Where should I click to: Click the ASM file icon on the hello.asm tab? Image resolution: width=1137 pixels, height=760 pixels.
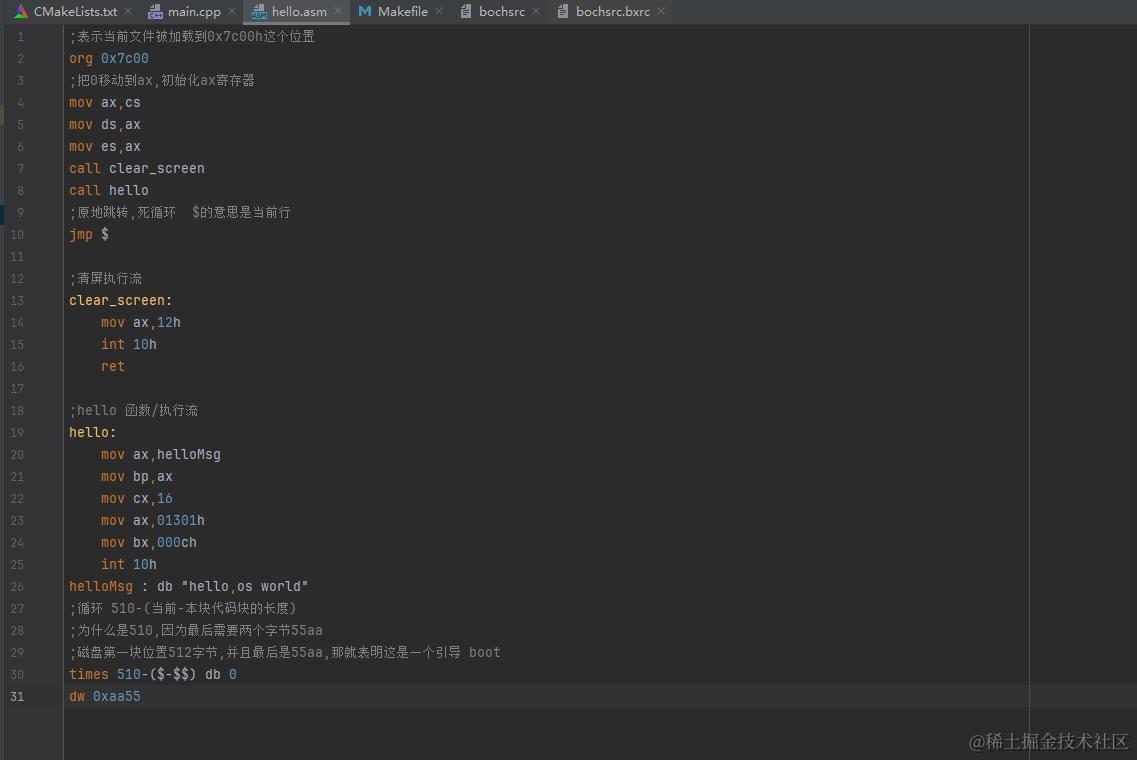coord(258,11)
